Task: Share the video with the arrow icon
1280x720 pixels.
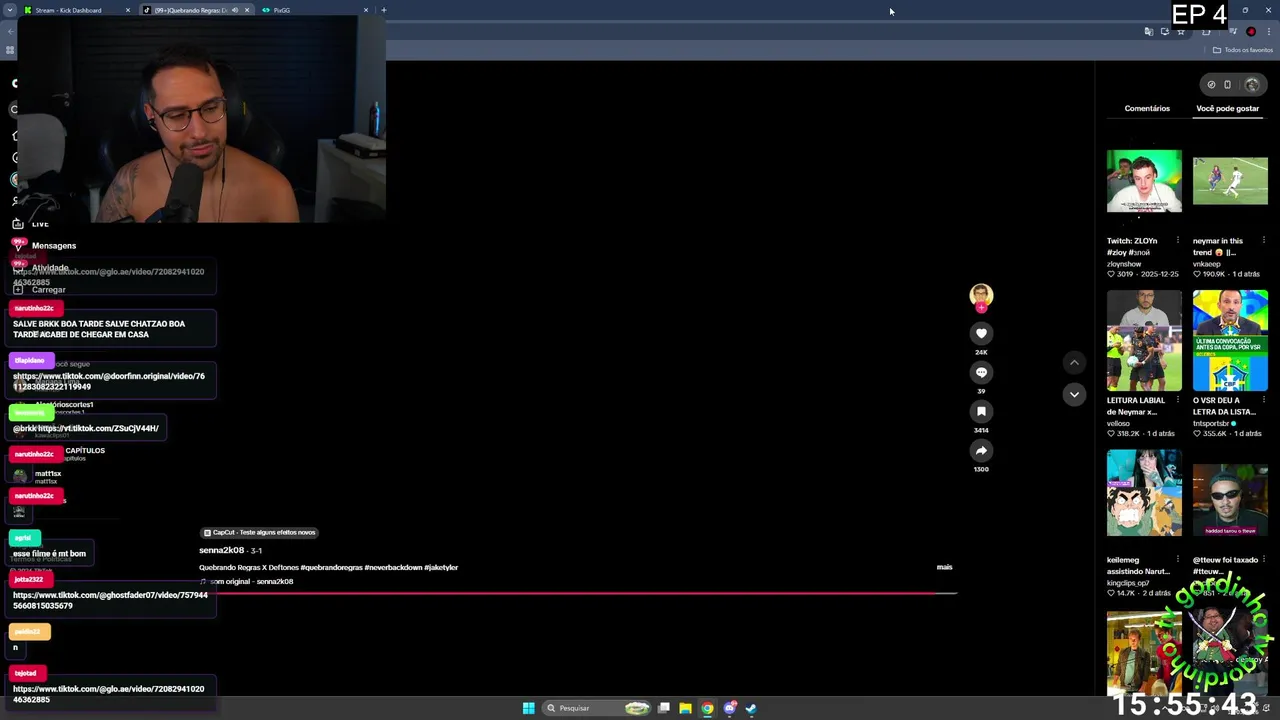Action: [981, 450]
